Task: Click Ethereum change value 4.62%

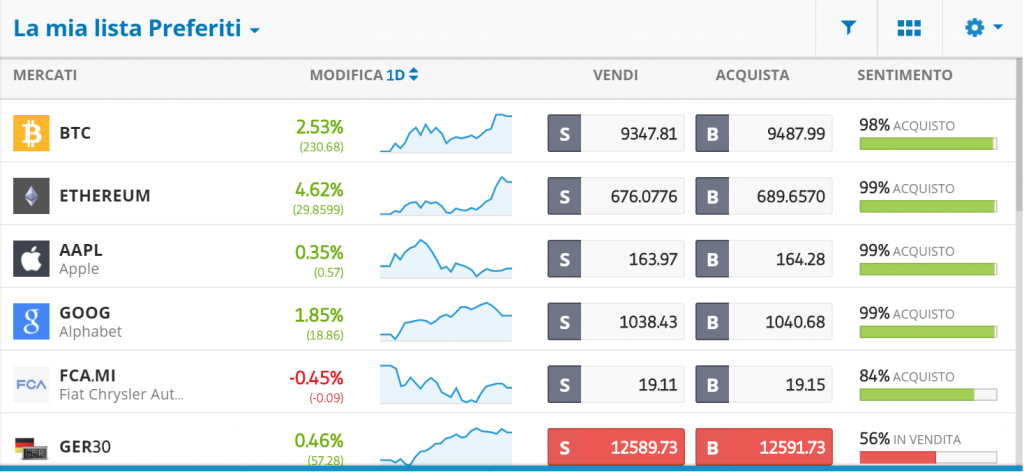Action: click(319, 189)
